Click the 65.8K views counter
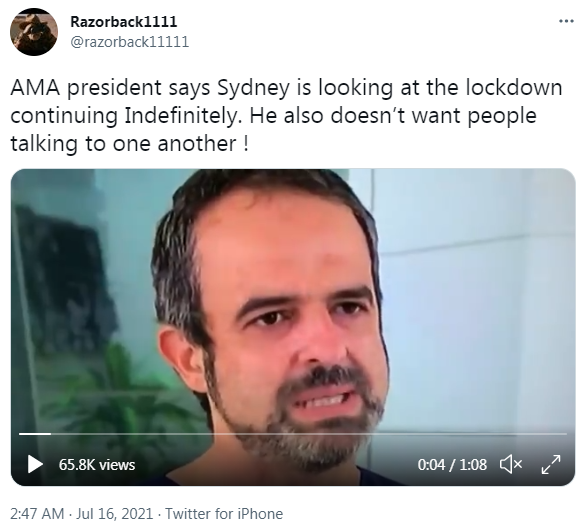The image size is (587, 532). coord(97,465)
